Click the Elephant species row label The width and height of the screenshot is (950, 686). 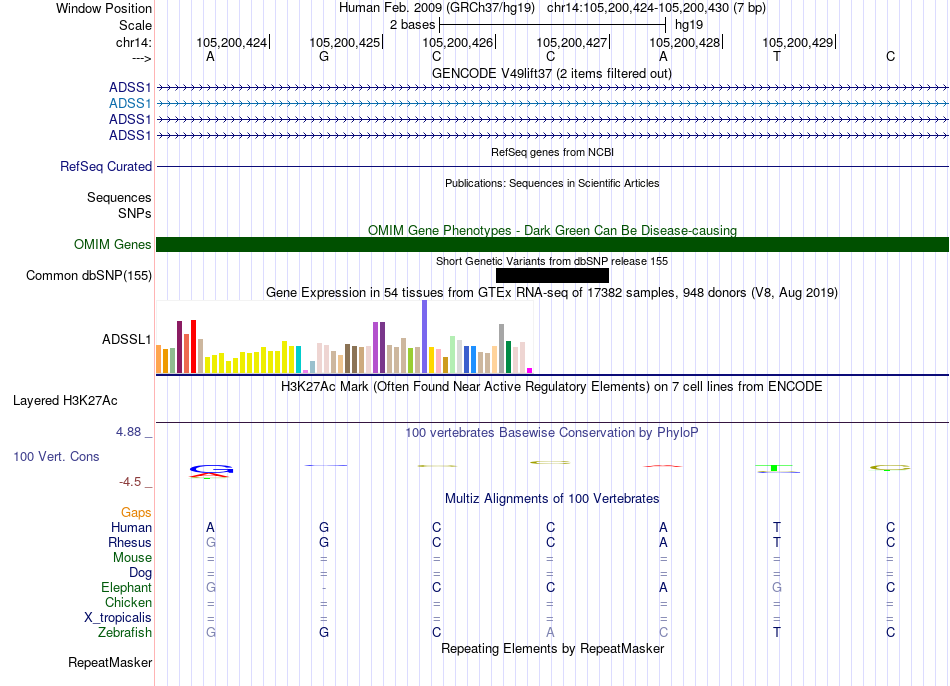pos(126,587)
